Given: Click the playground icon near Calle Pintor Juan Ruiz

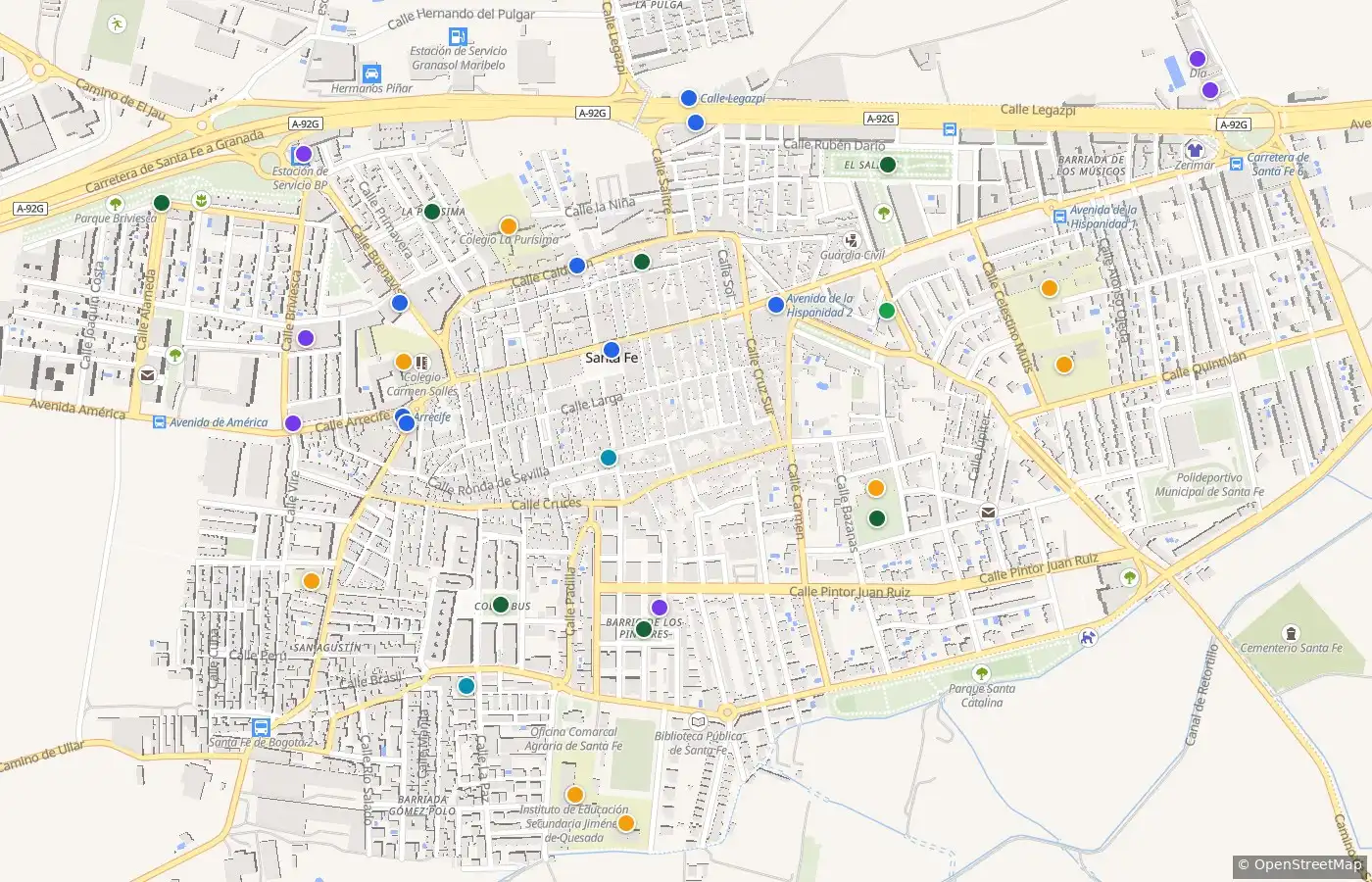Looking at the screenshot, I should coord(1088,638).
